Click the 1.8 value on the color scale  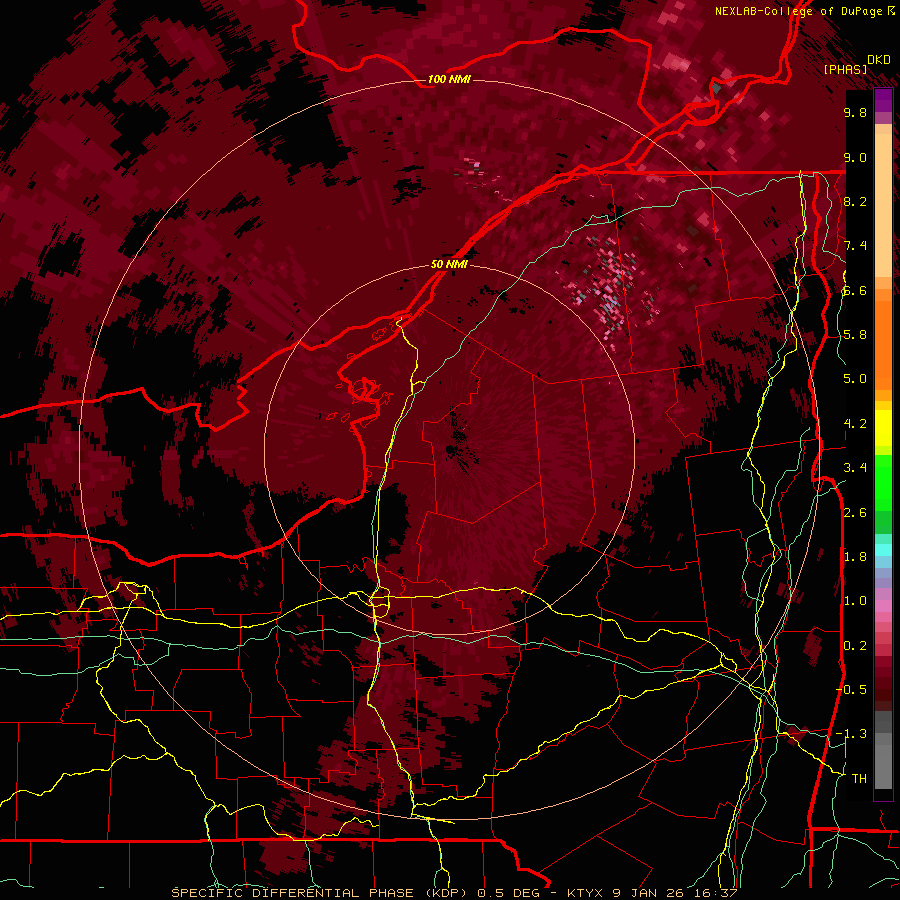coord(855,557)
